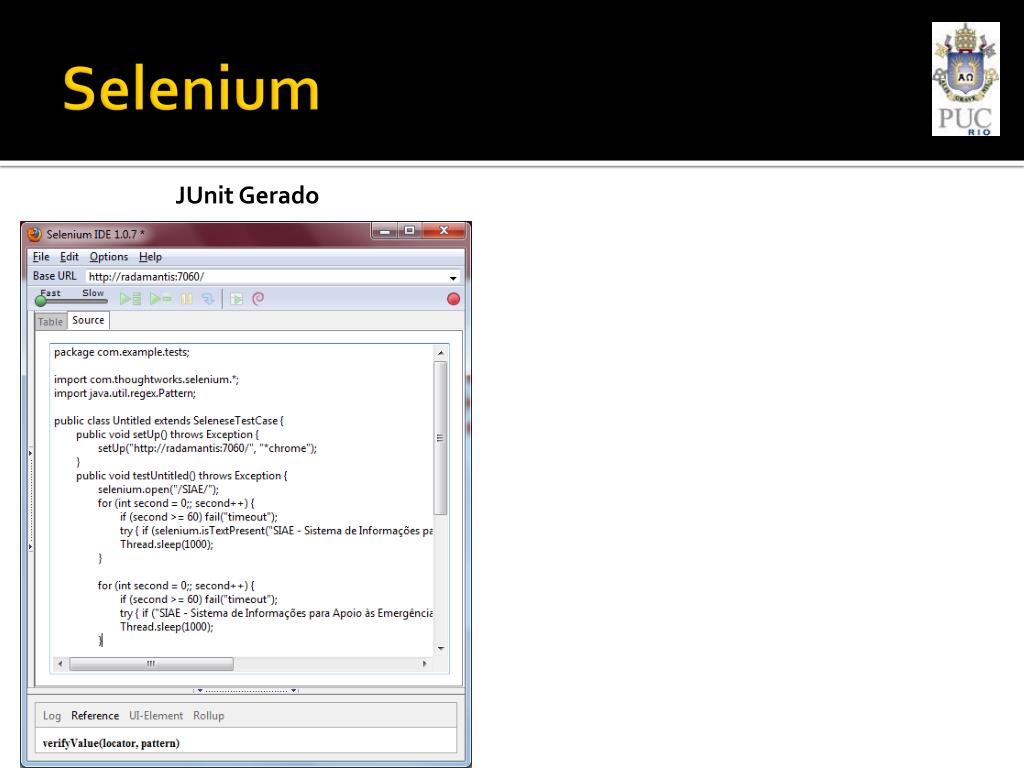Maximize the Selenium IDE window
This screenshot has height=768, width=1024.
409,231
